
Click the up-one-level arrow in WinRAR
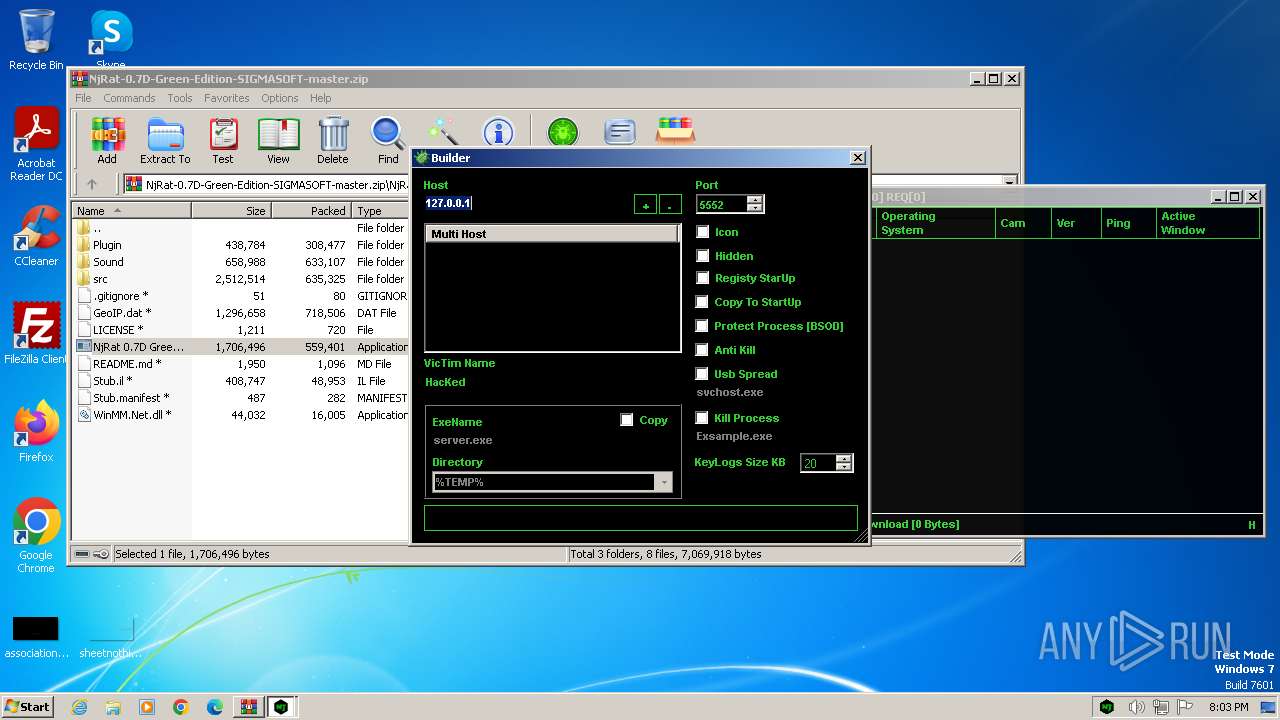coord(92,184)
